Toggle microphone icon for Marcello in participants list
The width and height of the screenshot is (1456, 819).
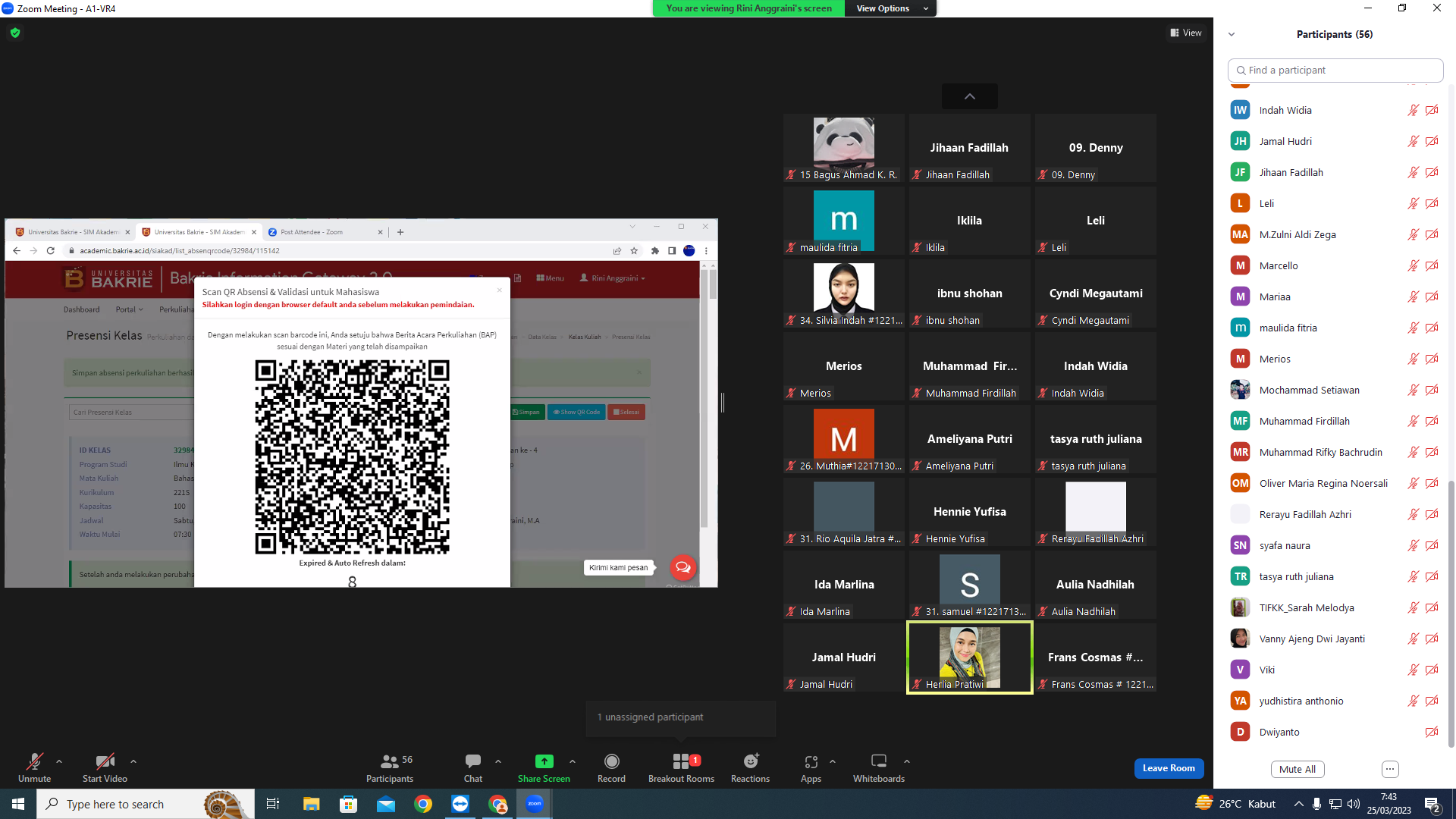tap(1413, 265)
